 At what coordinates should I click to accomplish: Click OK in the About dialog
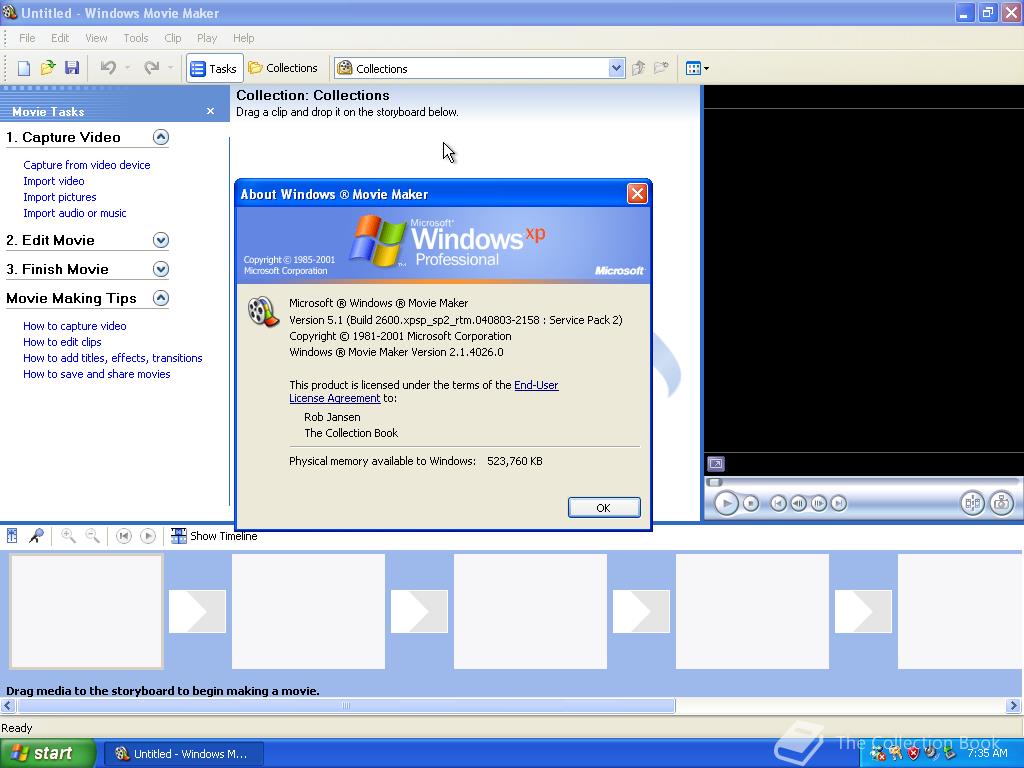tap(603, 507)
